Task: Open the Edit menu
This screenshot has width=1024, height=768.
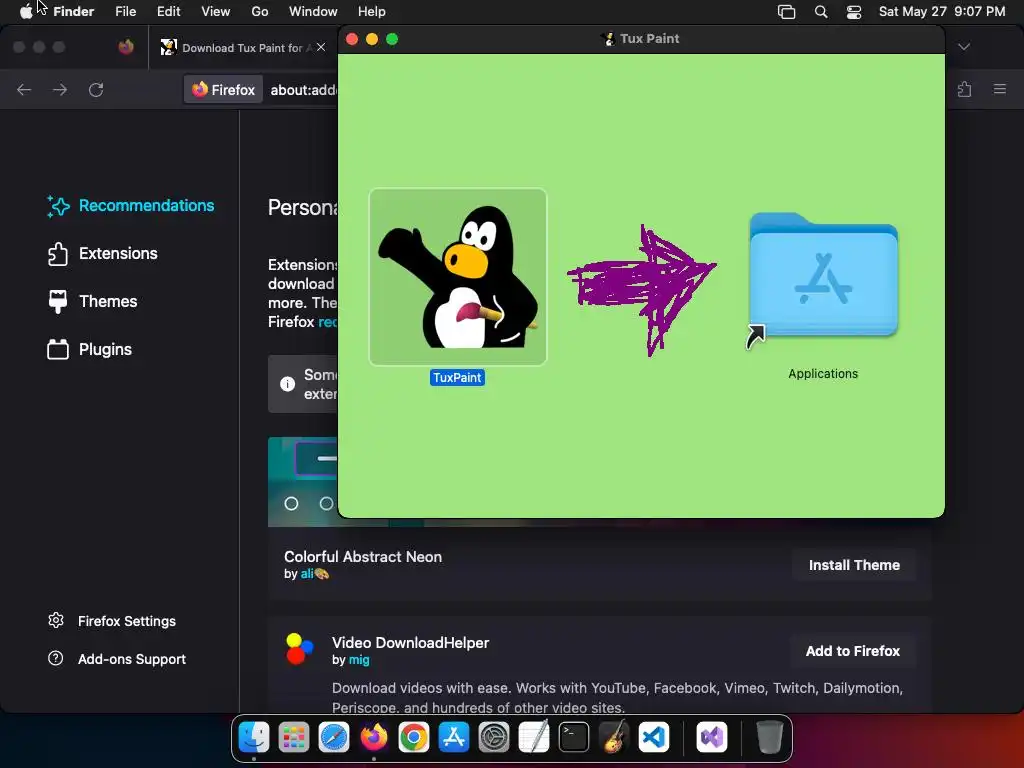Action: tap(168, 12)
